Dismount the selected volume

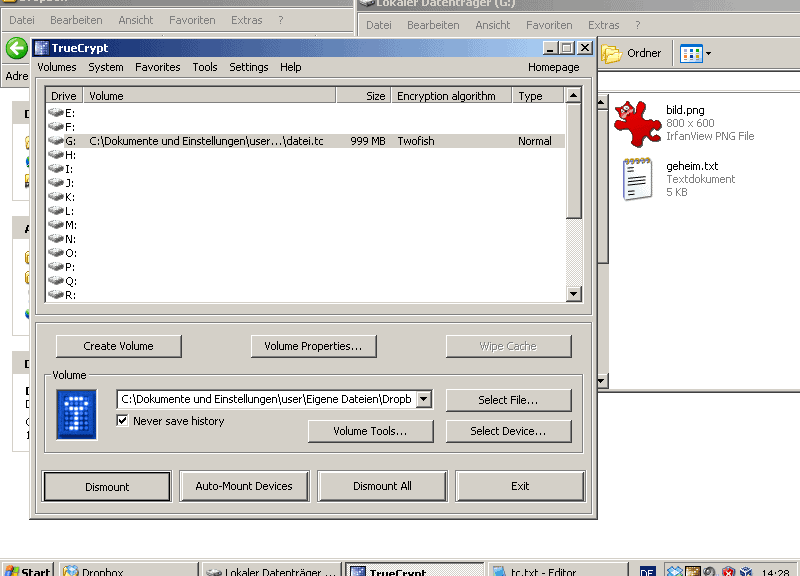[107, 487]
